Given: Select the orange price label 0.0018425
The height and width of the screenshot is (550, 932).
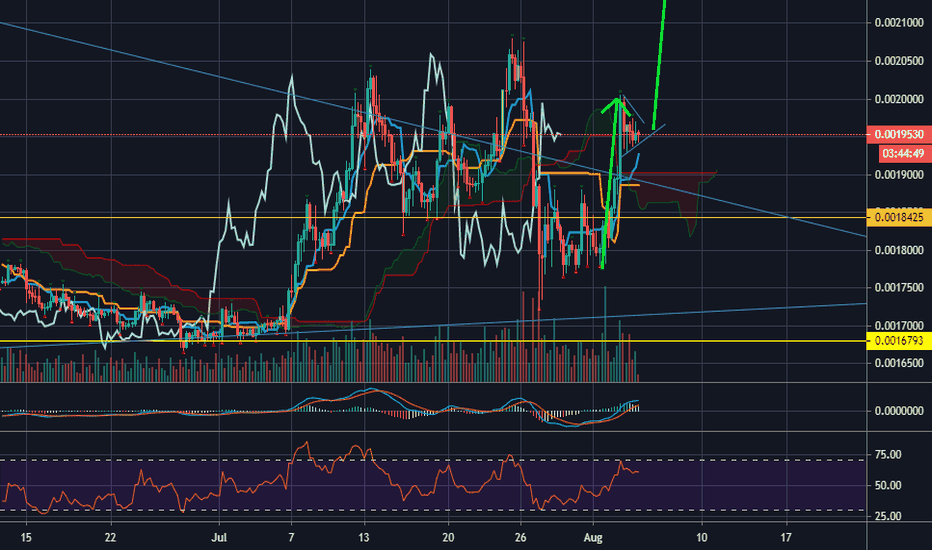Looking at the screenshot, I should tap(899, 218).
